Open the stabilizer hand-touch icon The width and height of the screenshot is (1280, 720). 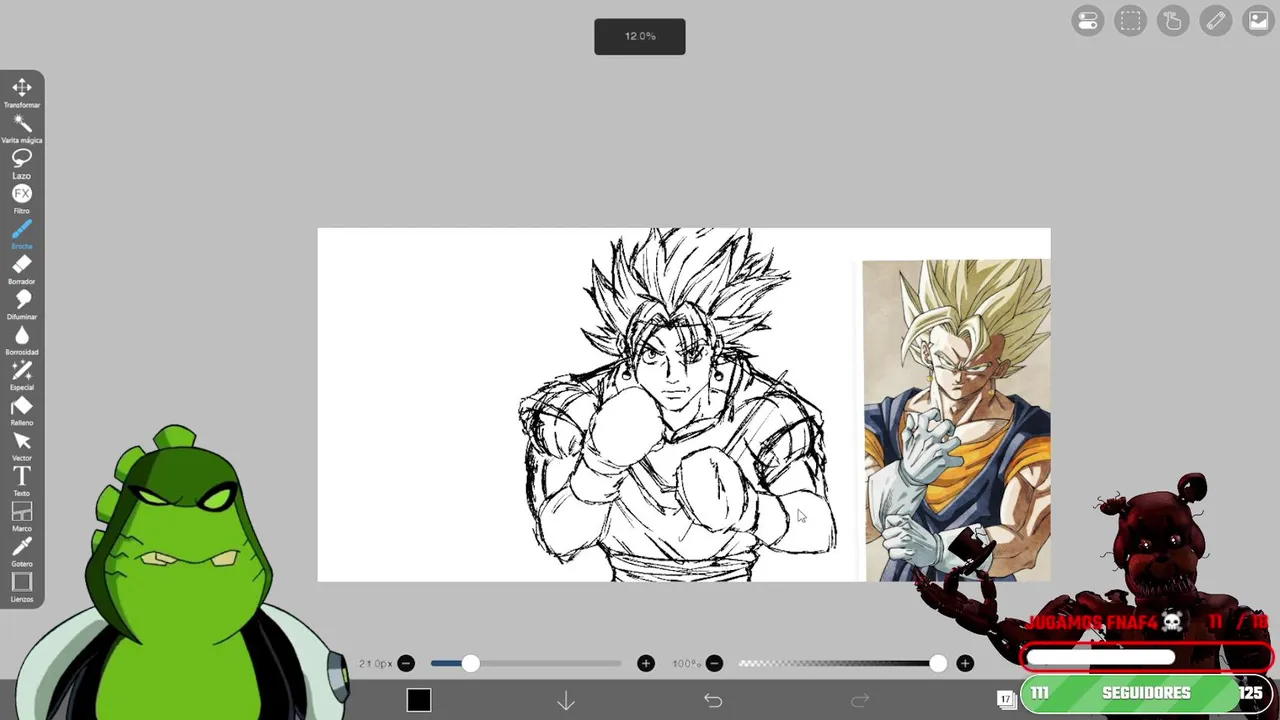point(1173,21)
